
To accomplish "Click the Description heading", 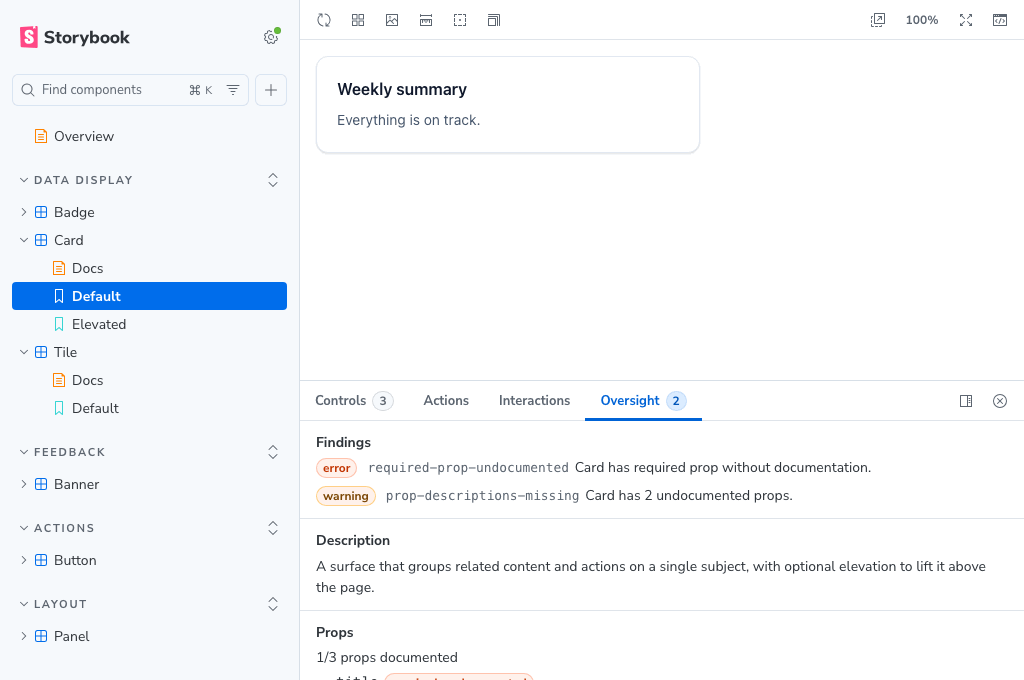I will point(353,540).
